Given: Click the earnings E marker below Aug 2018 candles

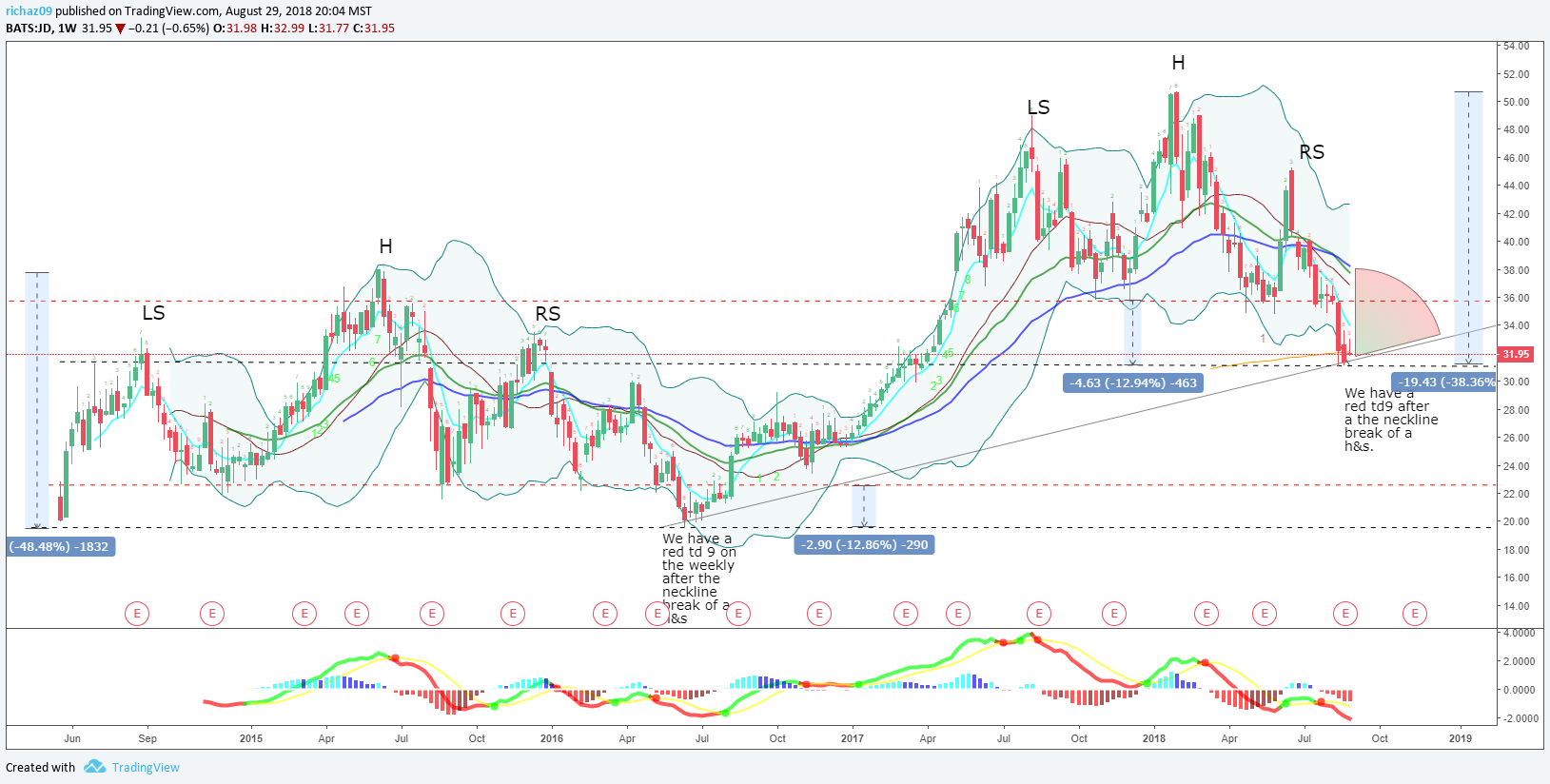Looking at the screenshot, I should [x=1345, y=614].
